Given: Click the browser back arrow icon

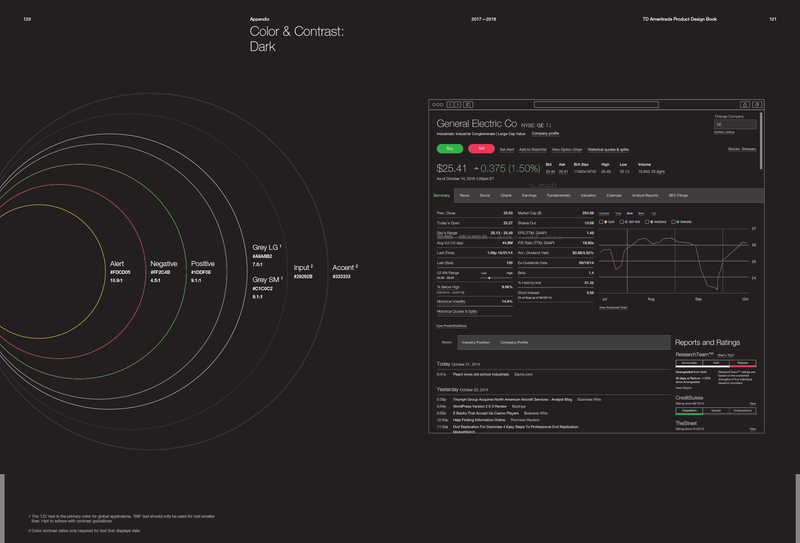Looking at the screenshot, I should click(x=449, y=104).
